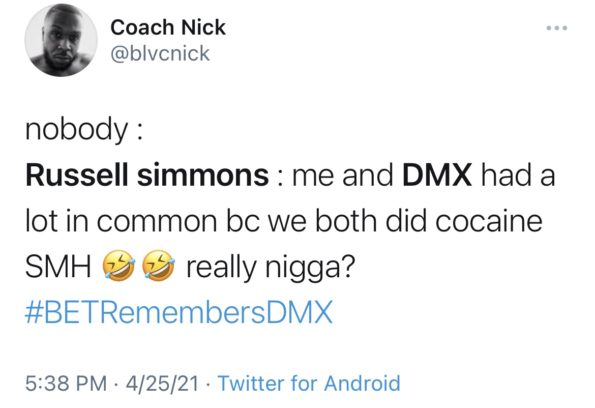Visit the @blvcnick handle

click(160, 53)
